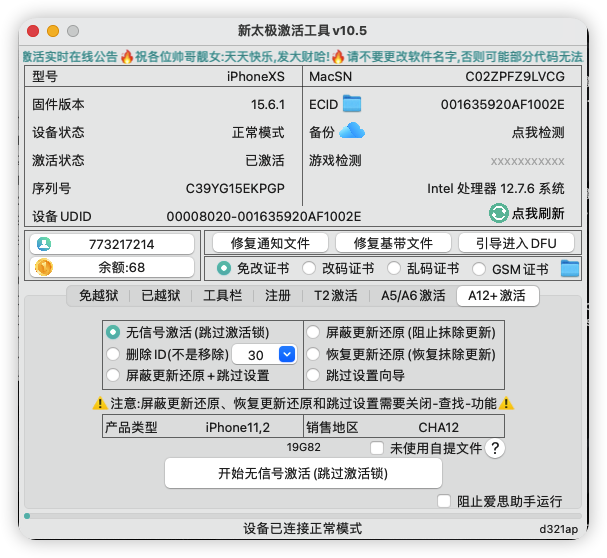Click the green refresh icon
The width and height of the screenshot is (607, 558).
coord(499,213)
